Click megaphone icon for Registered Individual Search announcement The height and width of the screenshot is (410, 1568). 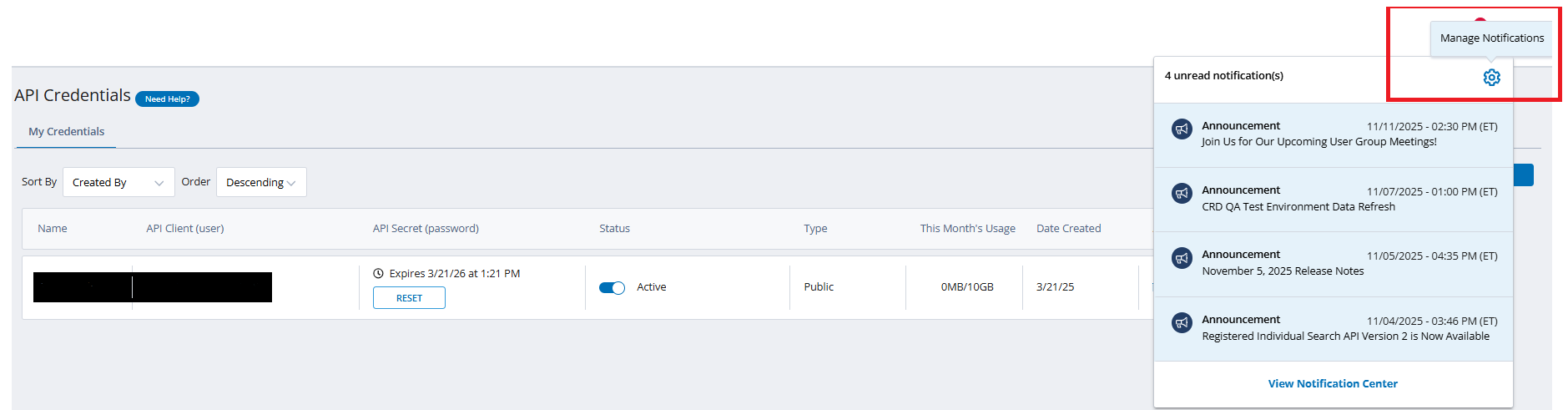point(1181,323)
